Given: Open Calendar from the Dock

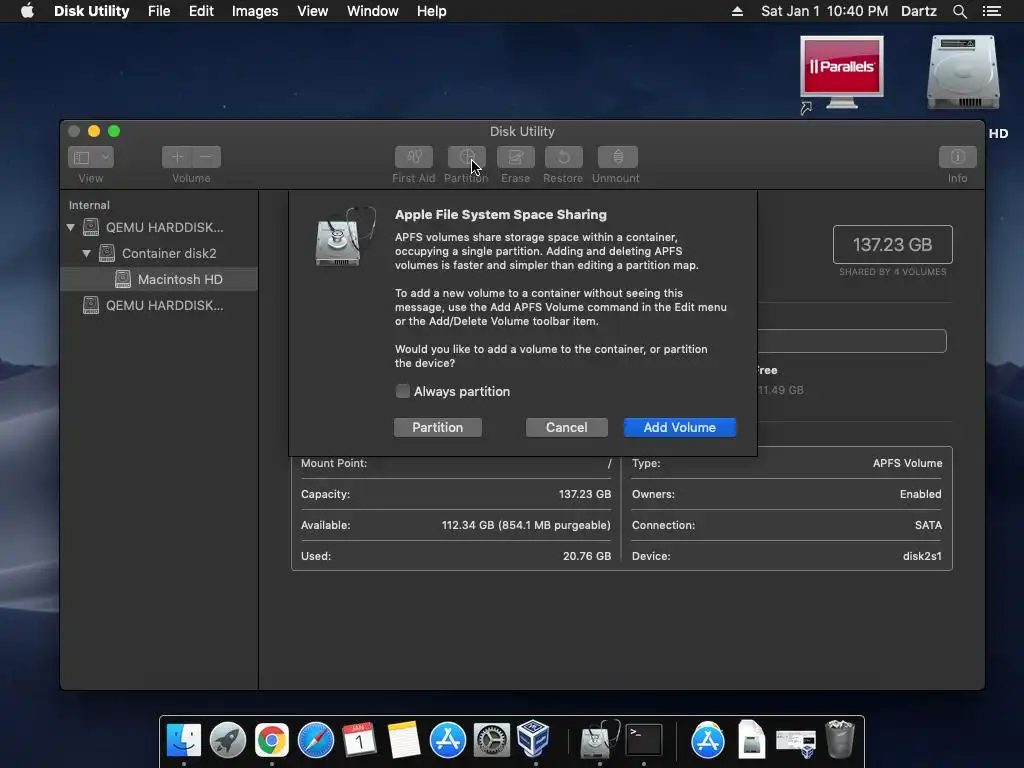Looking at the screenshot, I should point(359,740).
